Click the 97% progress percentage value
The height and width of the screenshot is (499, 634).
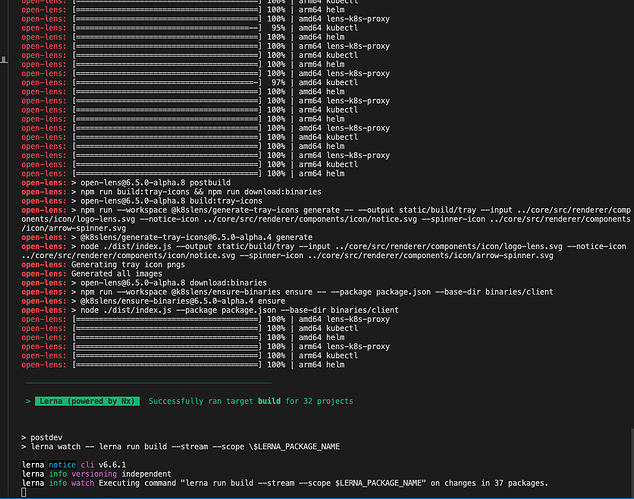278,82
